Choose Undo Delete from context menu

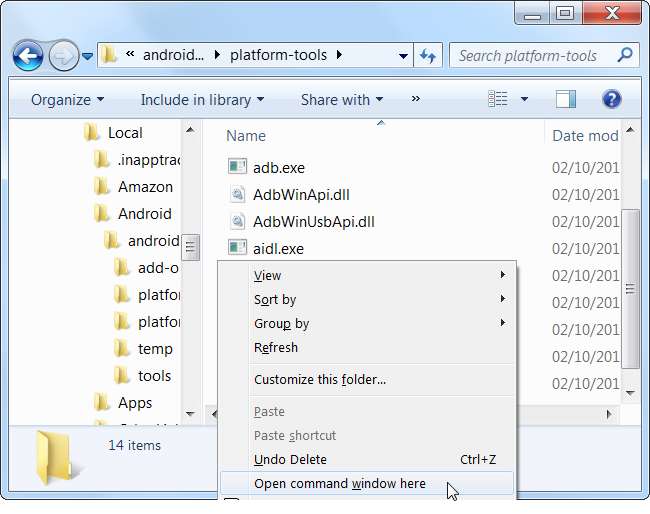click(366, 460)
